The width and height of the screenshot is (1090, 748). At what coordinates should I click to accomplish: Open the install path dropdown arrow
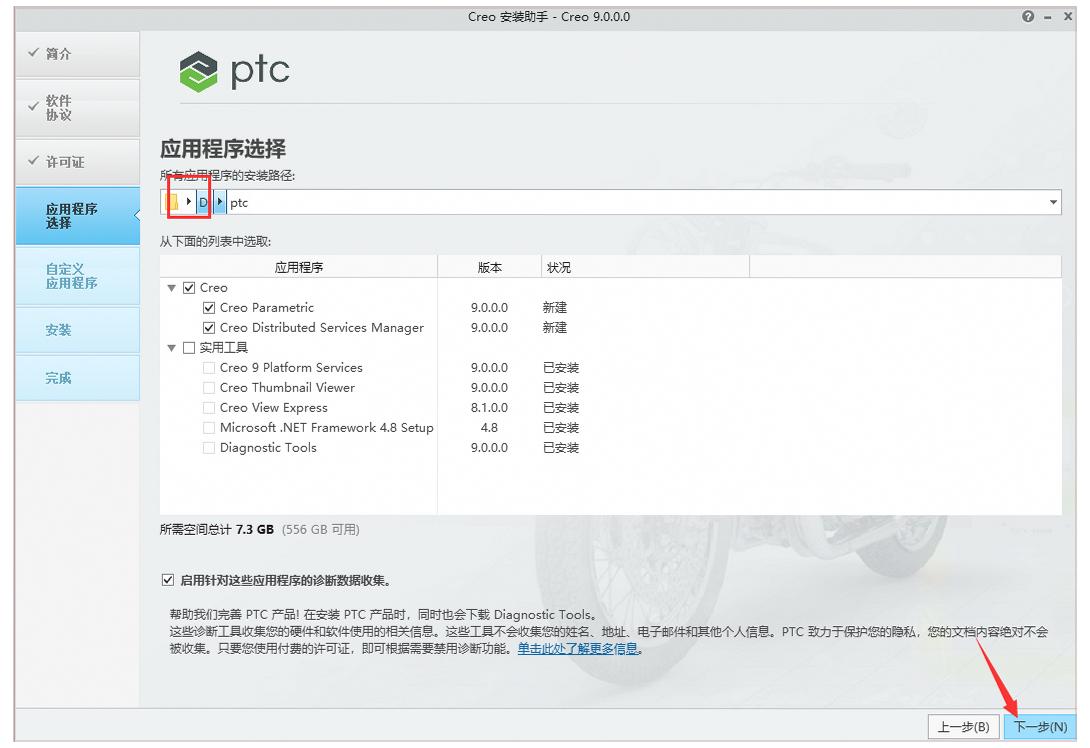1053,203
